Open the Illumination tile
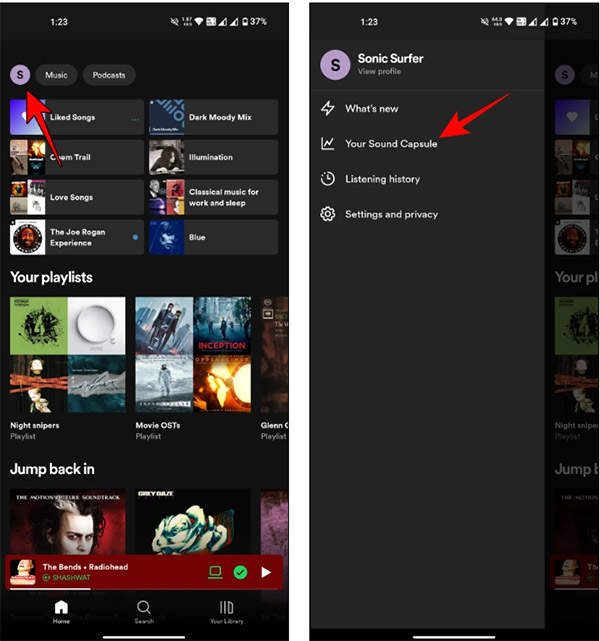600x641 pixels. pyautogui.click(x=213, y=157)
